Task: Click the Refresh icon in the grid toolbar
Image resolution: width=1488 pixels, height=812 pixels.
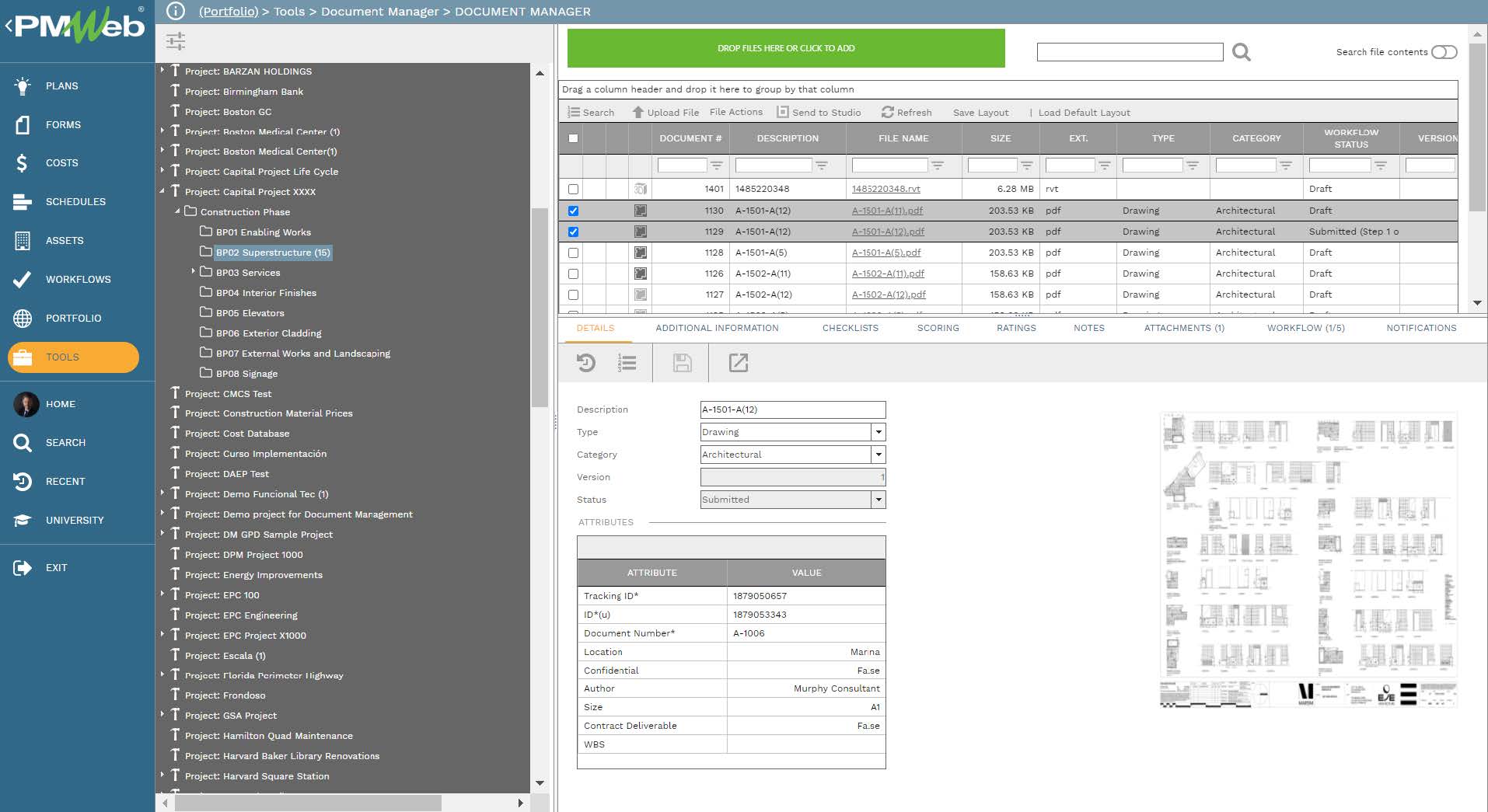Action: pos(887,112)
